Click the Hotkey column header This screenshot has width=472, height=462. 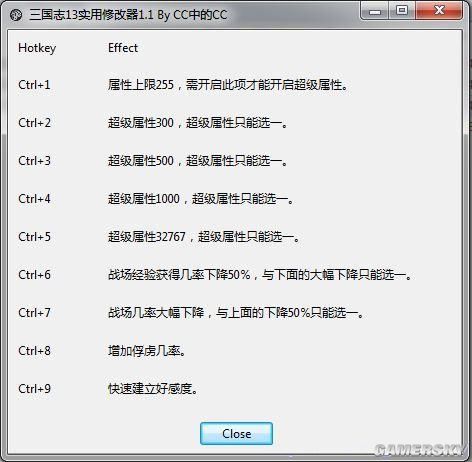click(37, 48)
